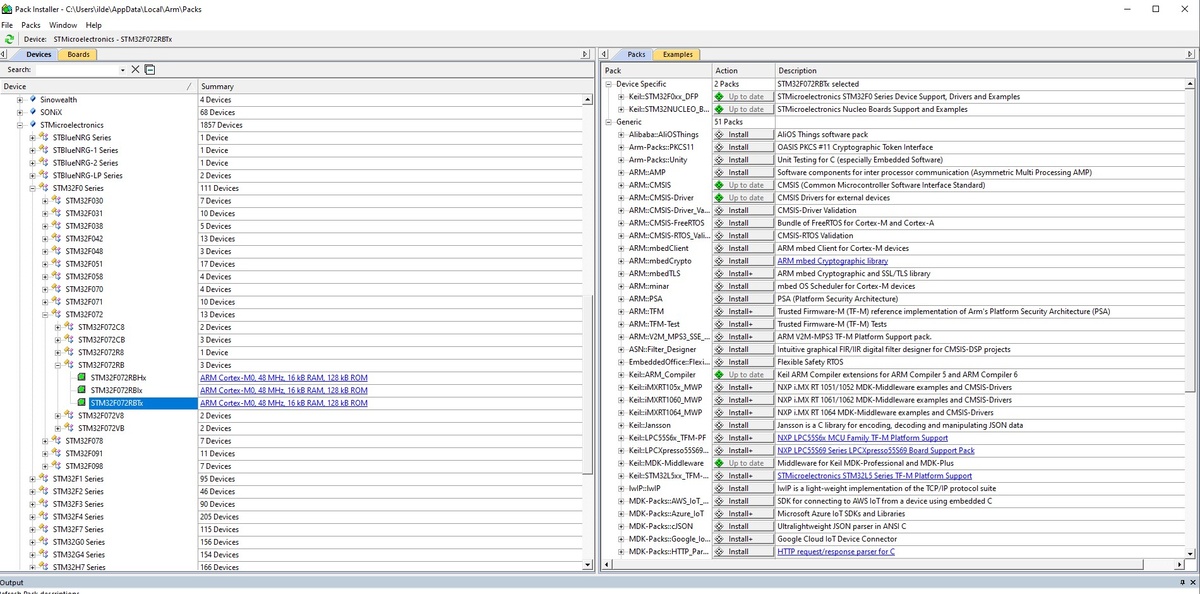Clear the search with the X icon
This screenshot has height=594, width=1200.
pyautogui.click(x=135, y=69)
